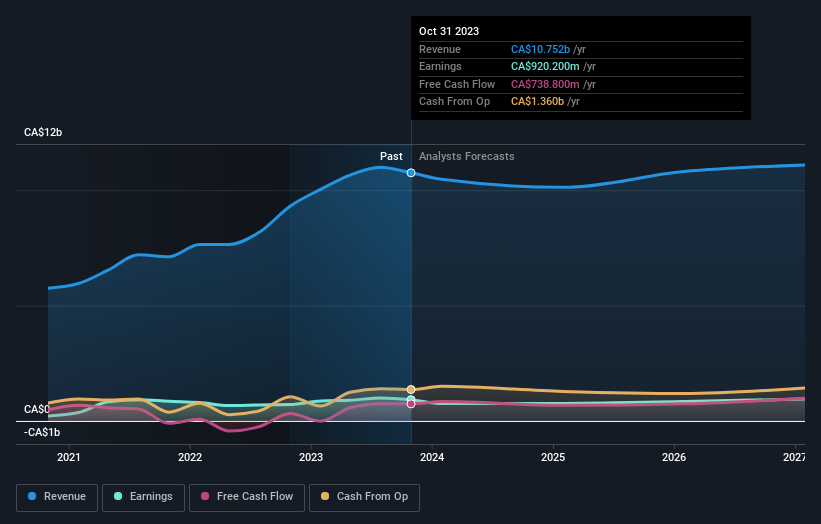The image size is (821, 524).
Task: Click the teal Earnings marker point
Action: click(411, 399)
